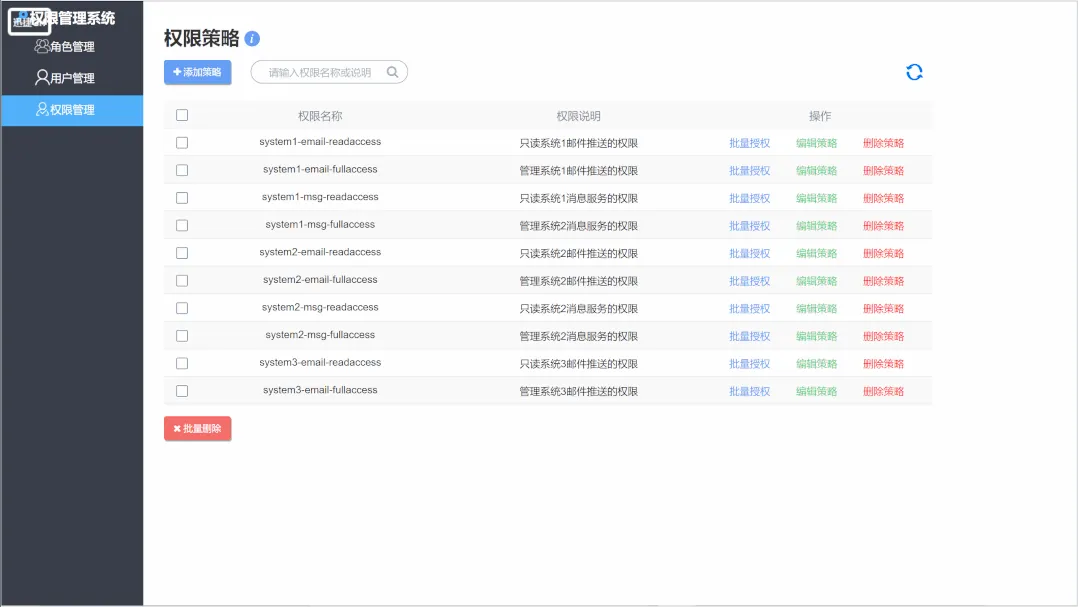Click the 权限名称 column header
Viewport: 1078px width, 607px height.
tap(320, 116)
